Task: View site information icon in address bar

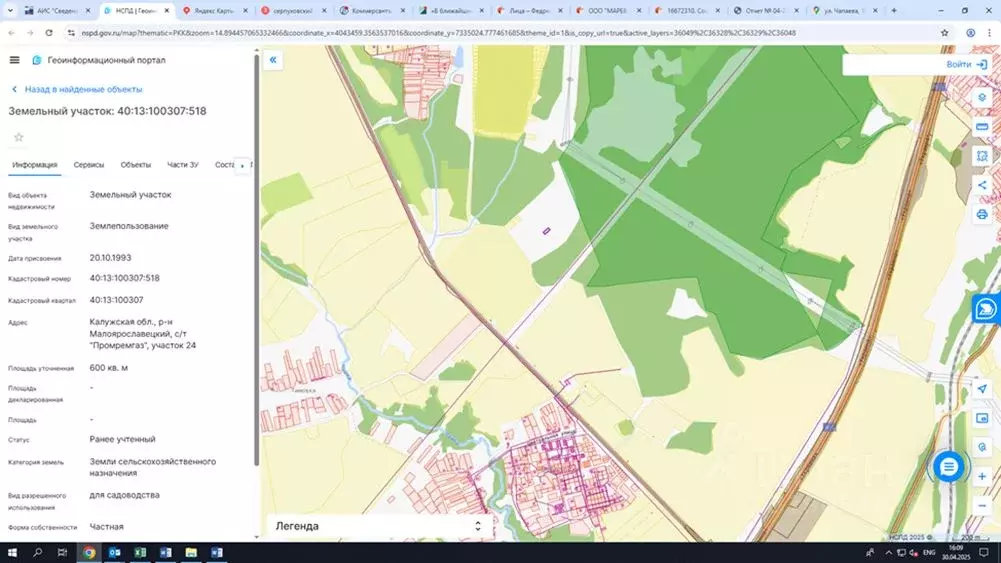Action: click(x=71, y=33)
